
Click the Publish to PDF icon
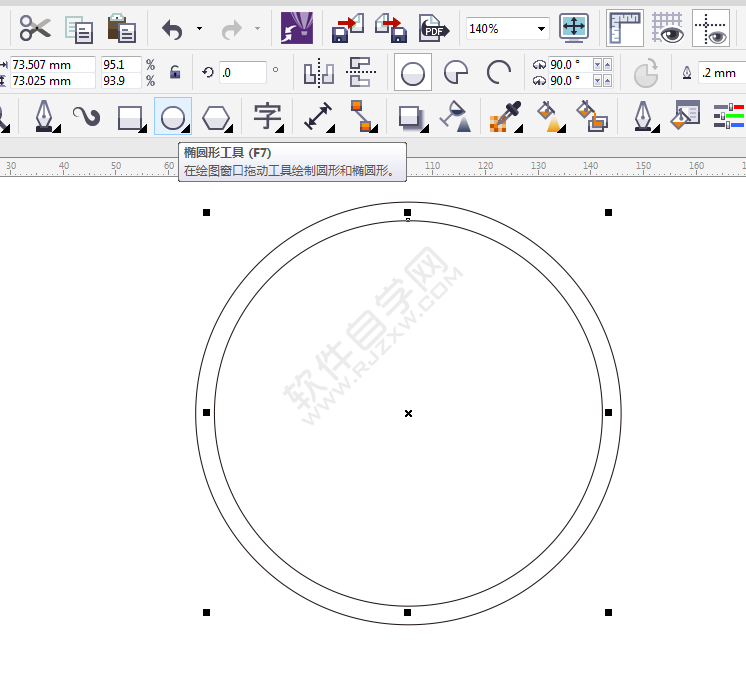pyautogui.click(x=432, y=28)
